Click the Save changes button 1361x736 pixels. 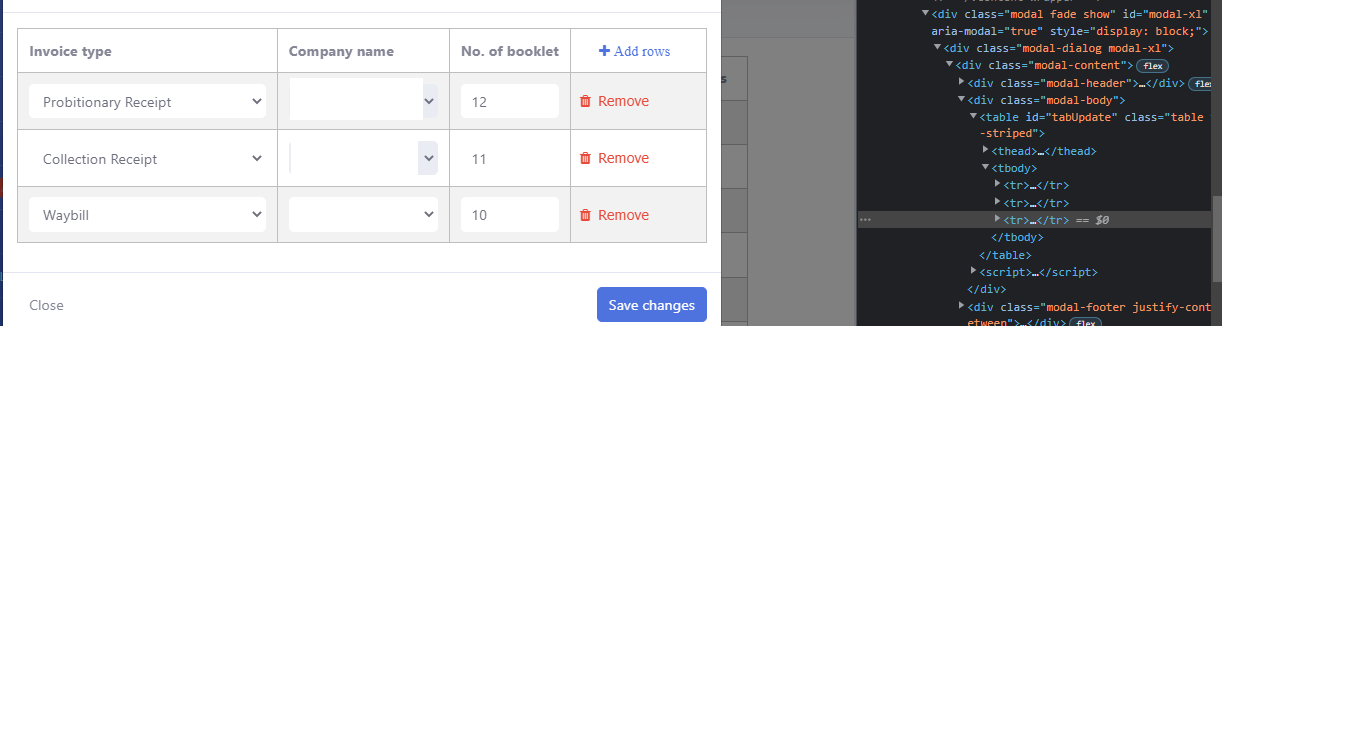652,305
